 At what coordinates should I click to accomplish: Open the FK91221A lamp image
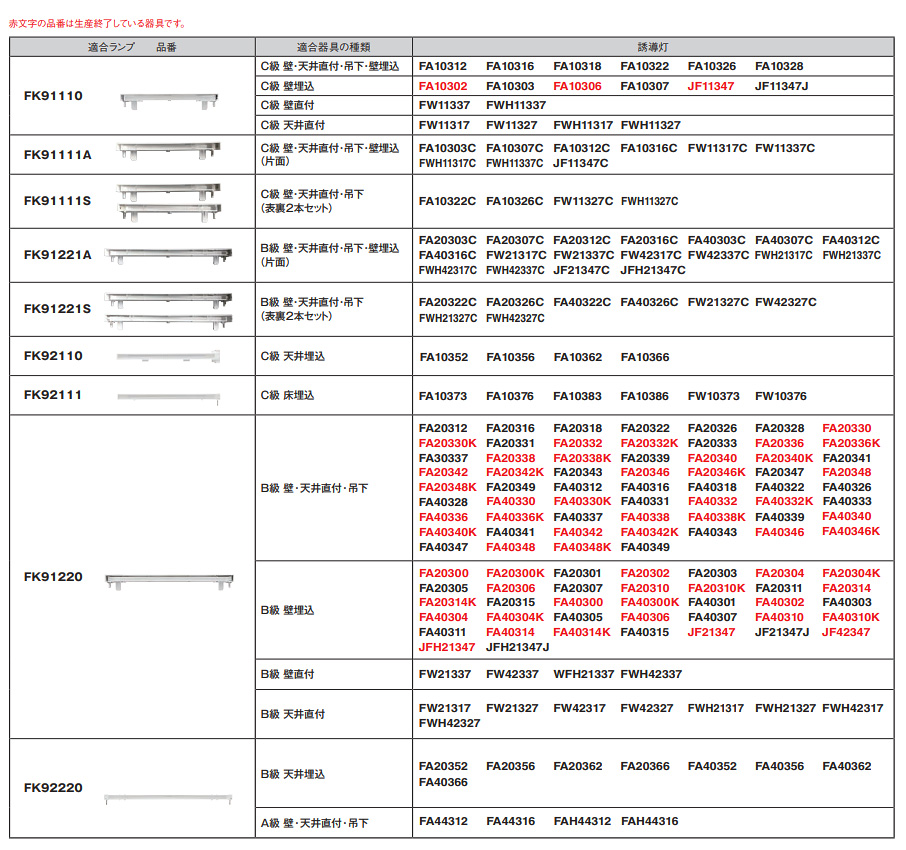[x=168, y=254]
